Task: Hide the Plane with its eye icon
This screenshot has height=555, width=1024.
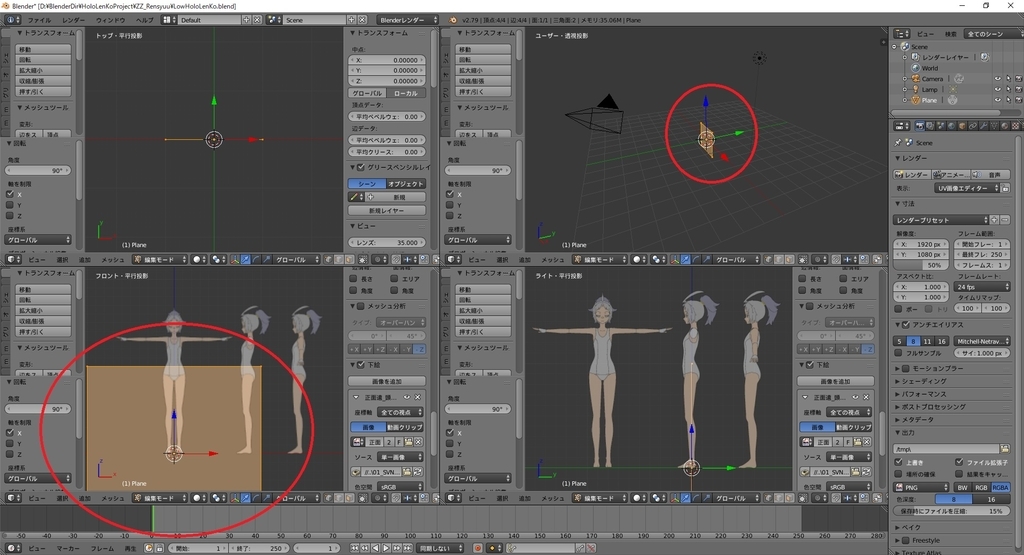Action: (997, 100)
